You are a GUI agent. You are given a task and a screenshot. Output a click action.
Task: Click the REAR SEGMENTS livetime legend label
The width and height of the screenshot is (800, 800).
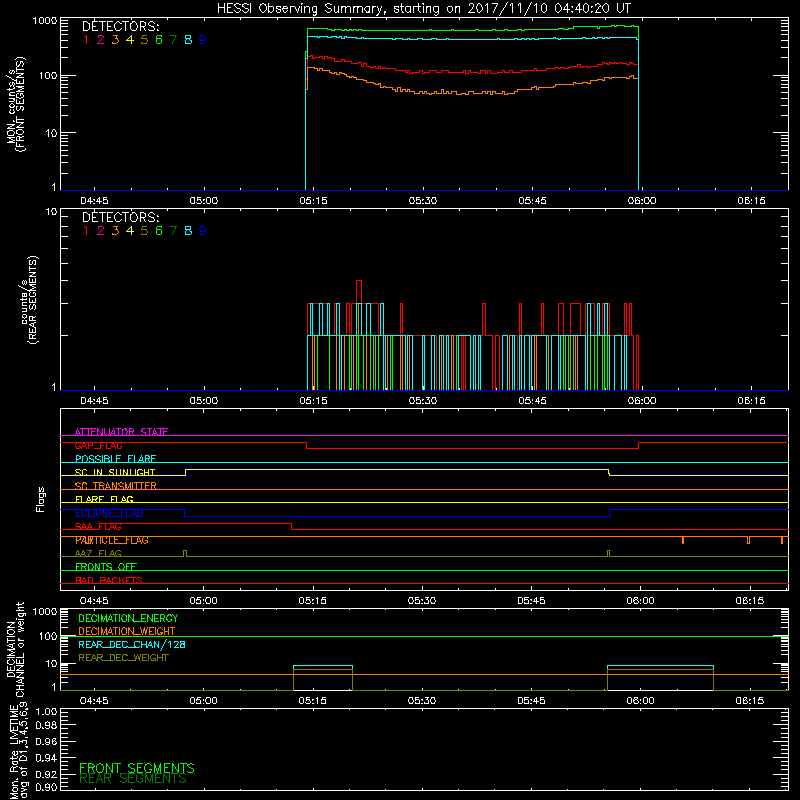[x=133, y=779]
